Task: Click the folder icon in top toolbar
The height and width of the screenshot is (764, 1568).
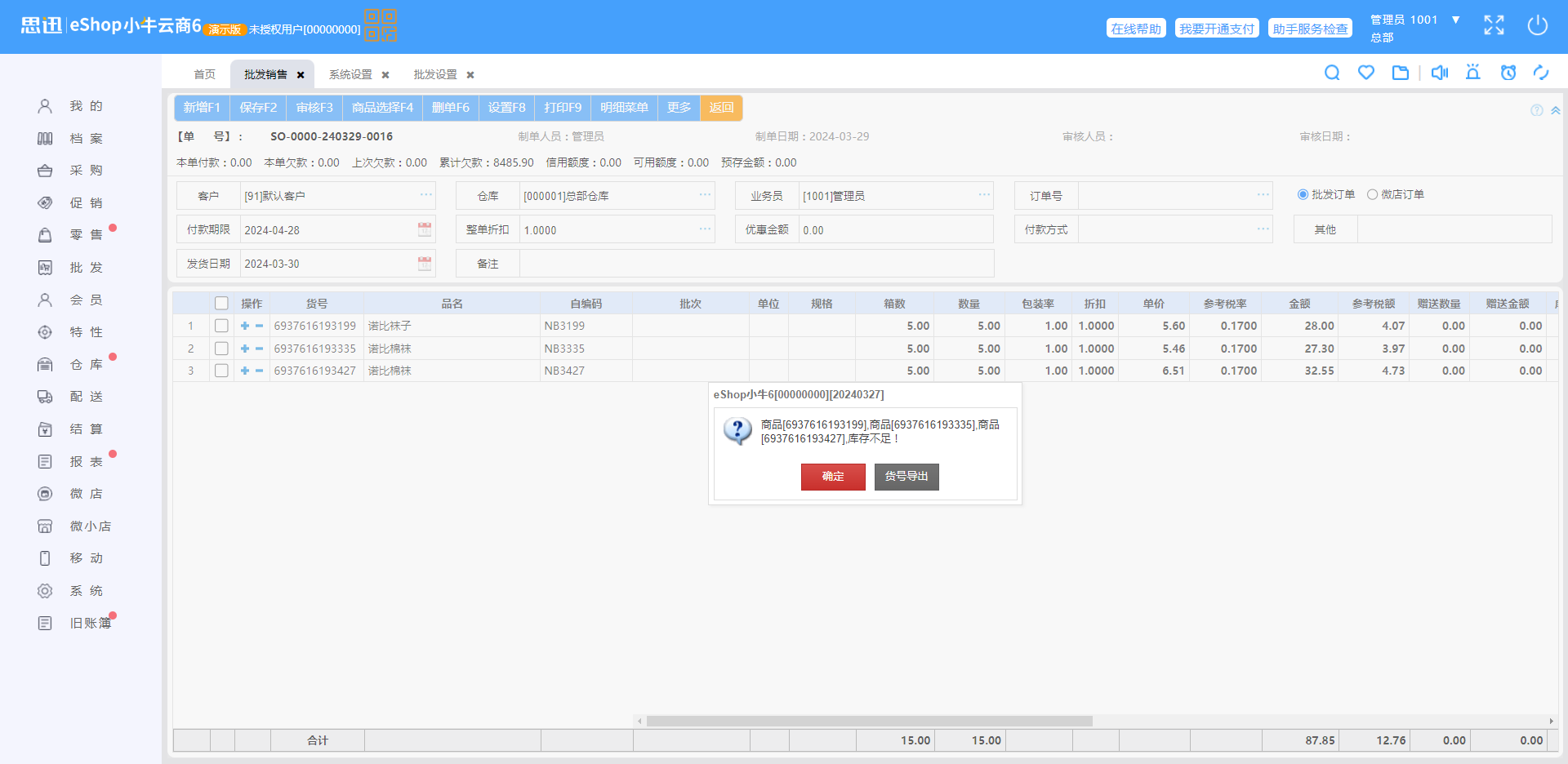Action: [x=1401, y=73]
